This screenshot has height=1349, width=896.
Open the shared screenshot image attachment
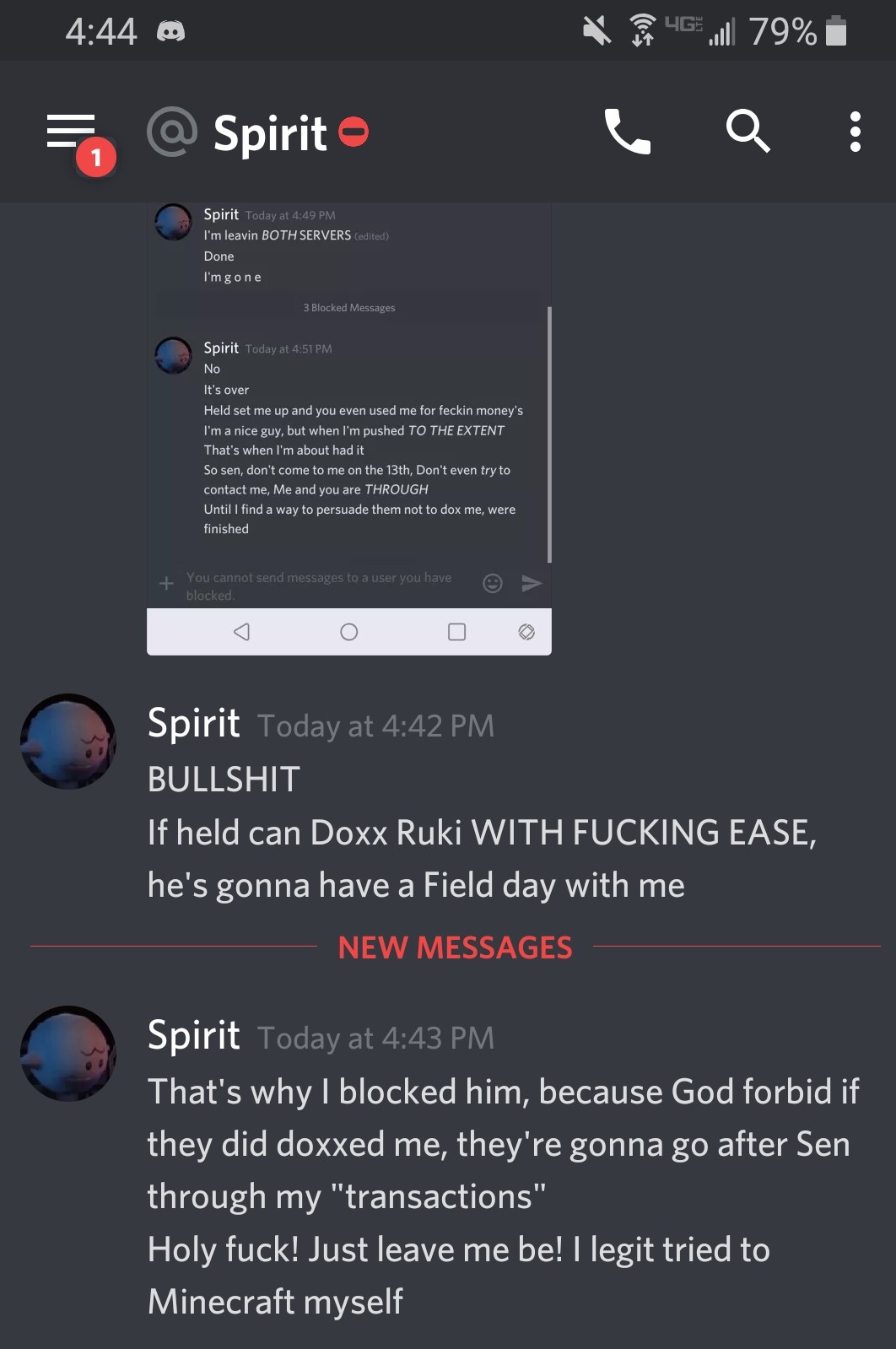tap(349, 429)
